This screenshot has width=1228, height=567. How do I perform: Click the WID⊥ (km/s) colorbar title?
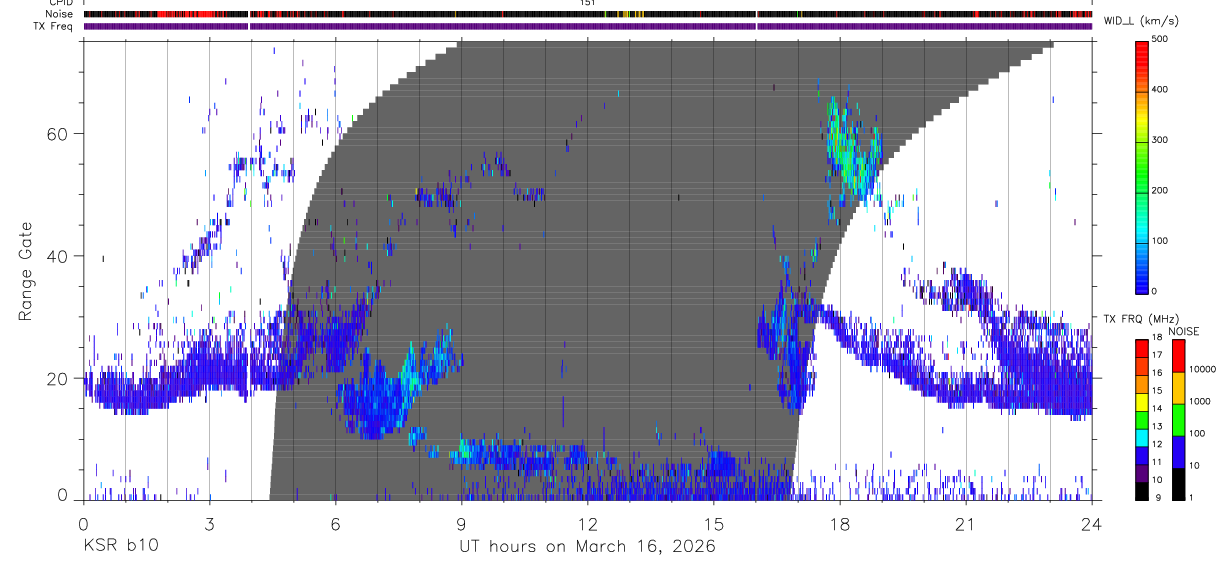click(x=1143, y=20)
